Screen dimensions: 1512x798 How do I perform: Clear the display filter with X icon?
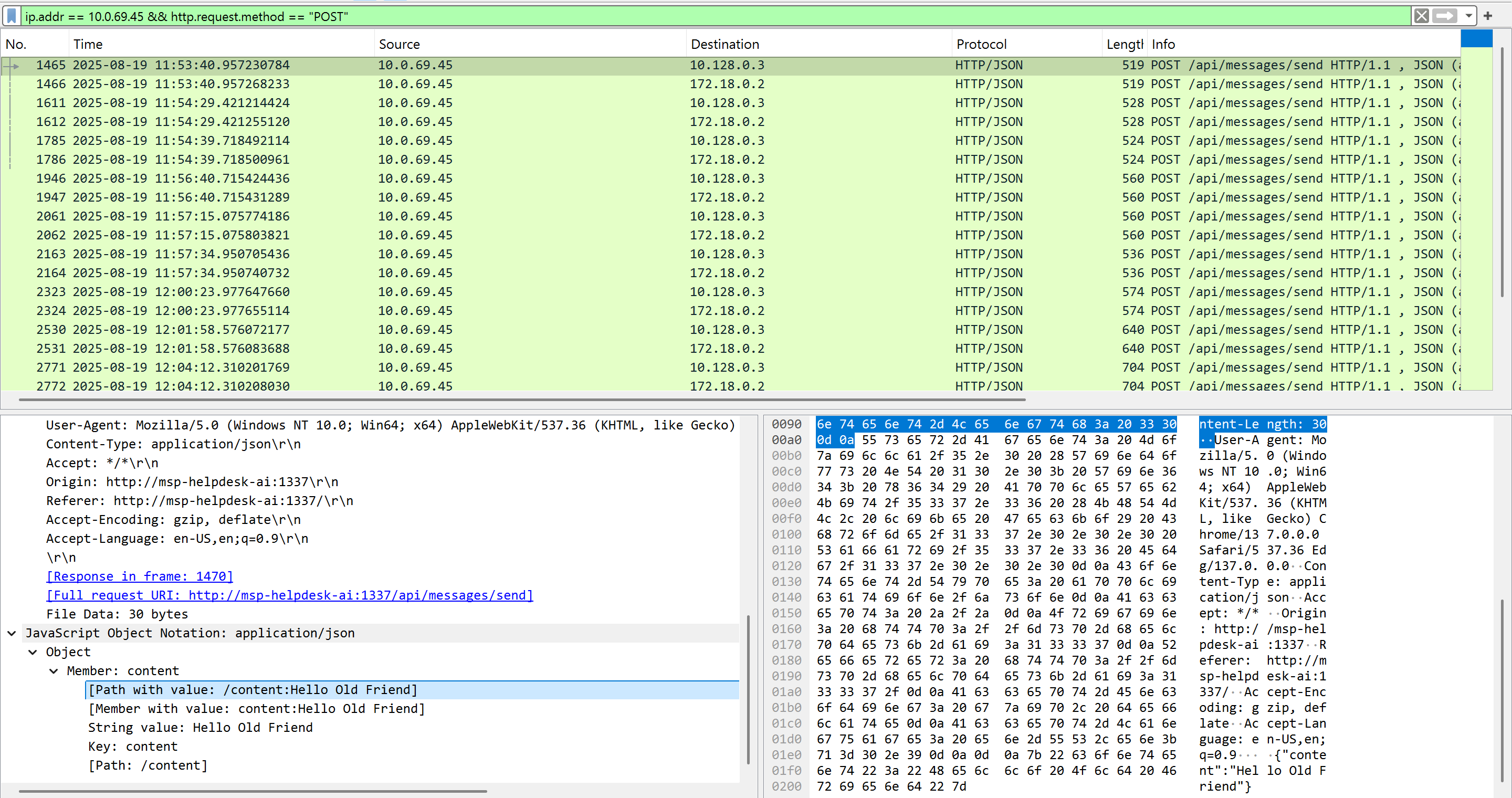tap(1421, 16)
